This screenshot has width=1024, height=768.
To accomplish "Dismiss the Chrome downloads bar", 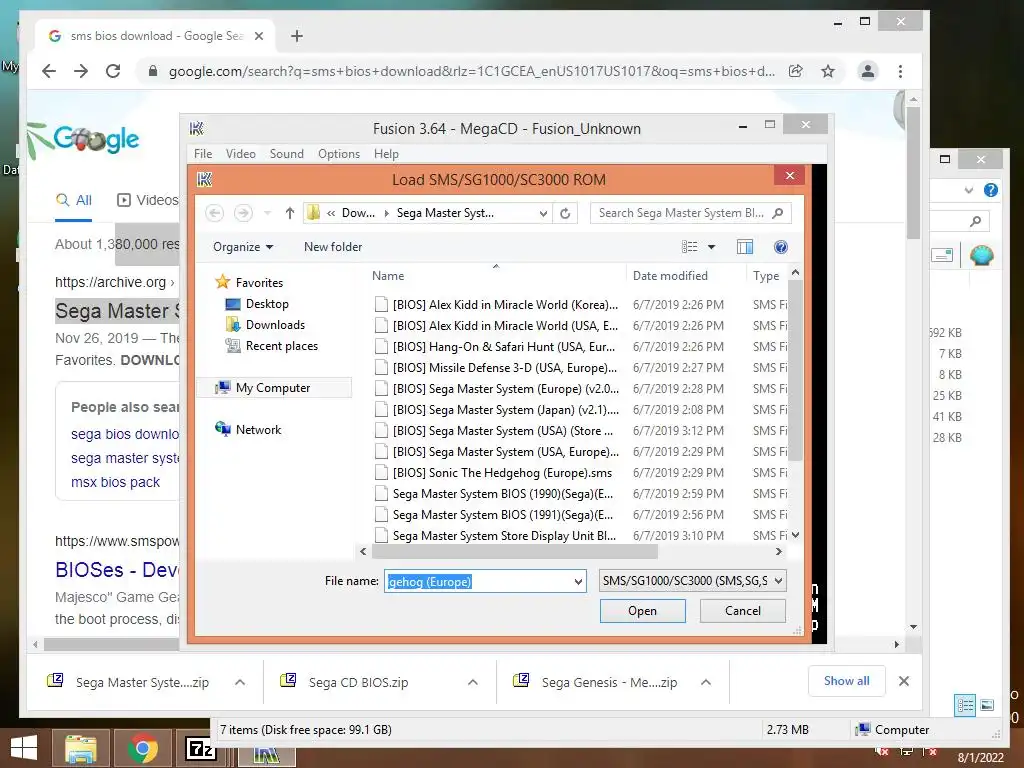I will (x=904, y=681).
